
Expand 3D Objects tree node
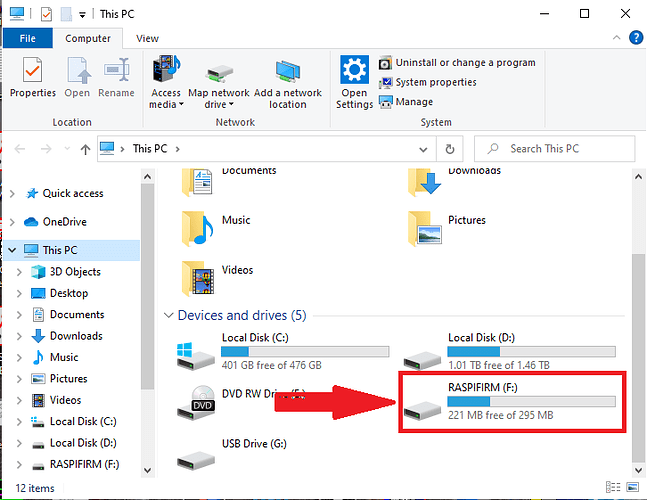tap(19, 272)
